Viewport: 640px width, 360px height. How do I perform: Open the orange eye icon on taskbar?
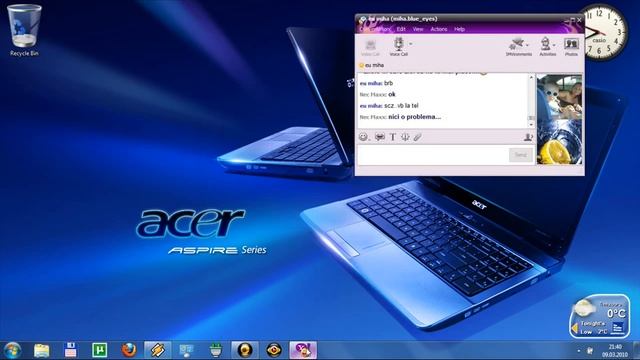(273, 350)
